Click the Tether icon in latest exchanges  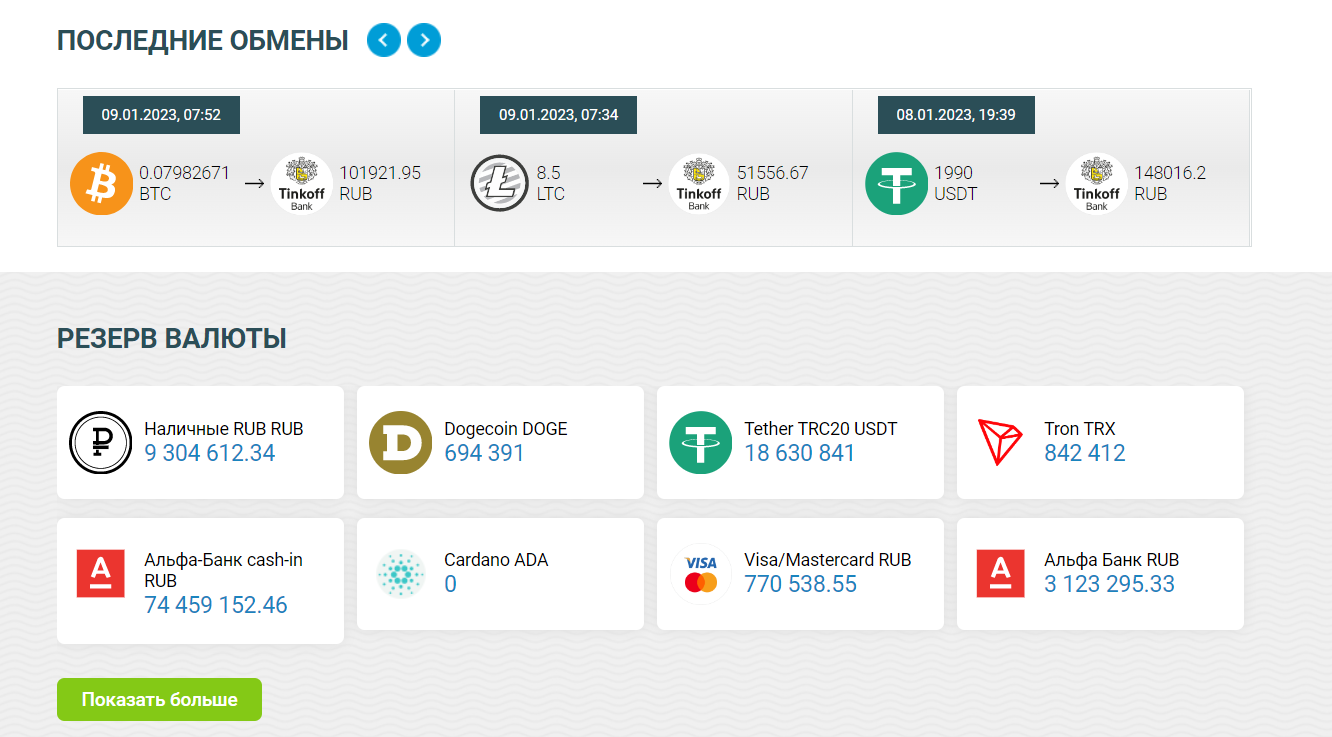click(x=896, y=183)
